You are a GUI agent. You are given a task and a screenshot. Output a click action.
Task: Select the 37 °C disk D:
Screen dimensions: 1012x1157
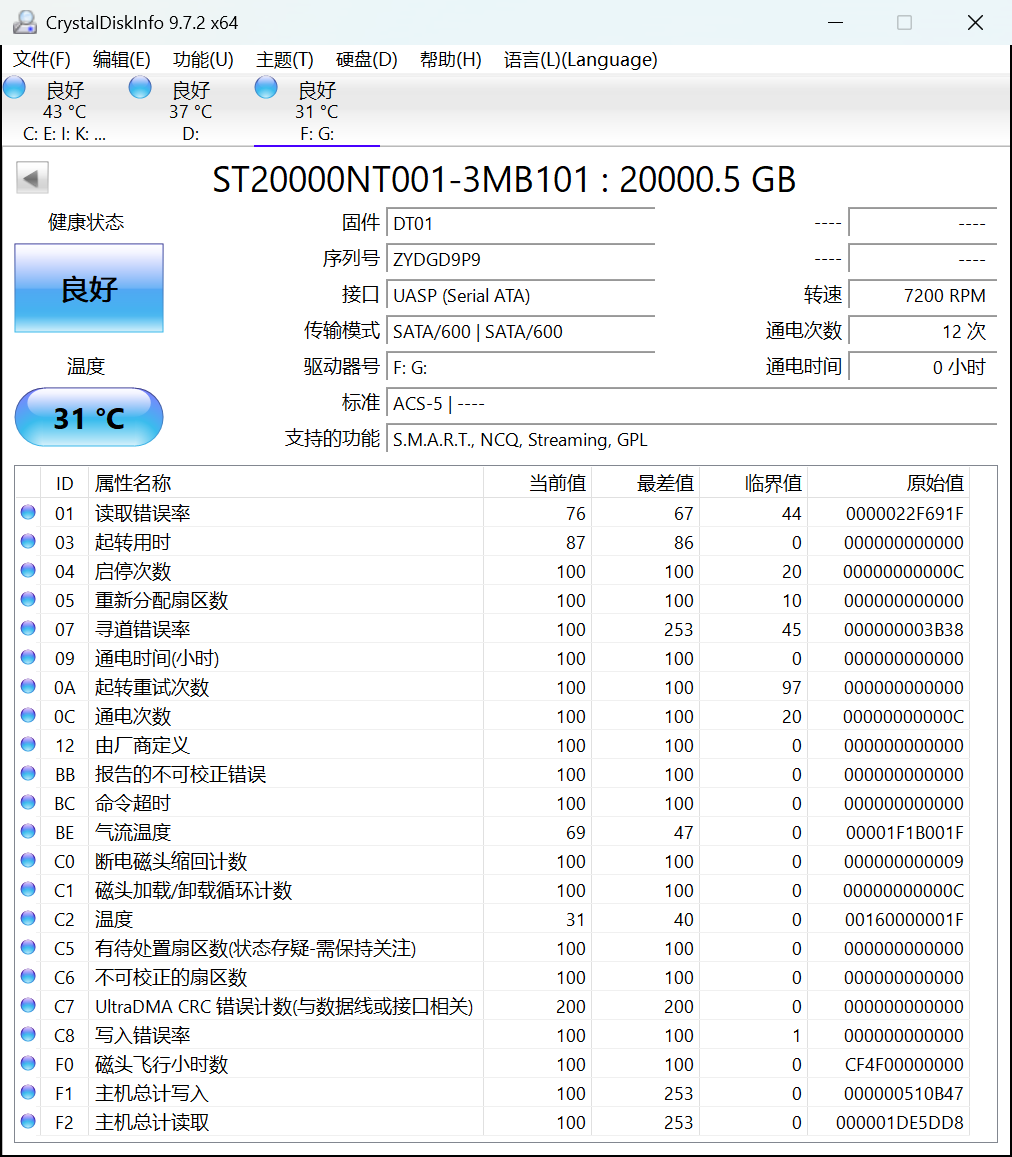(x=190, y=111)
